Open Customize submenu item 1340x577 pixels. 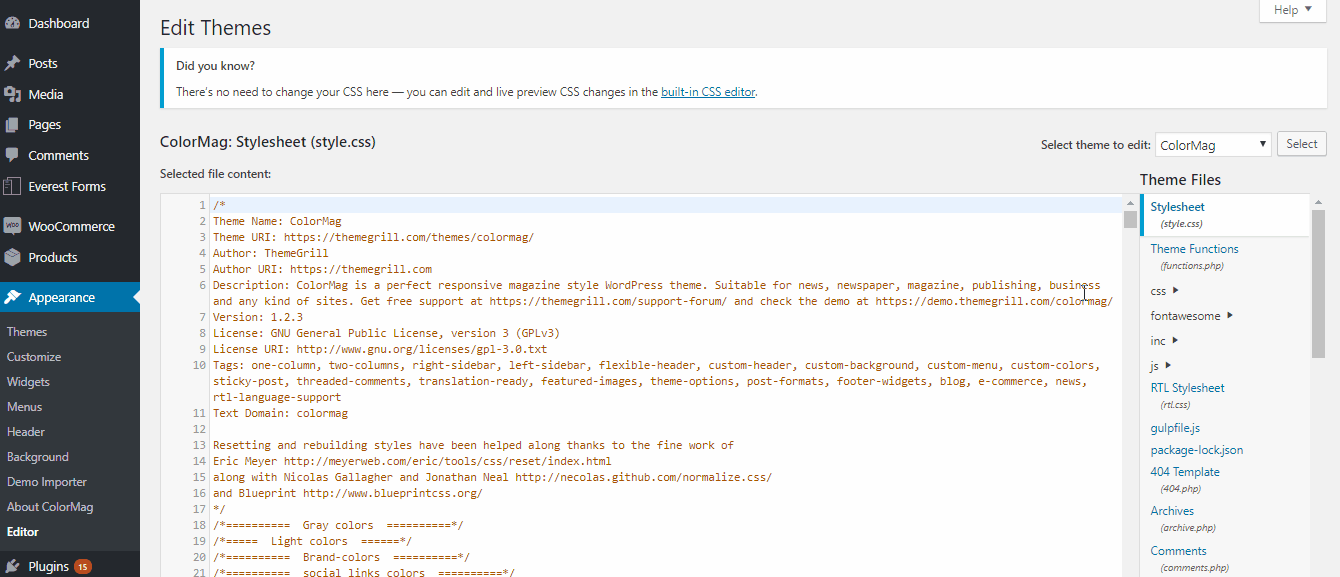pos(34,357)
